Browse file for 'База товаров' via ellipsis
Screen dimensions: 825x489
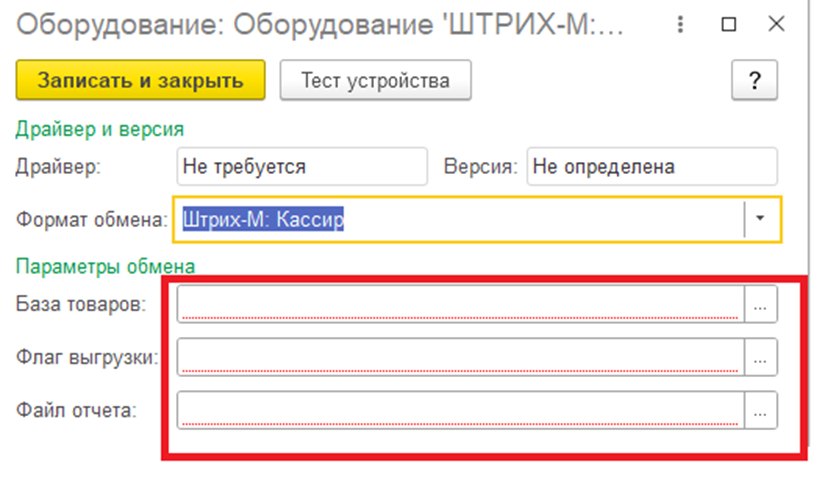click(x=760, y=304)
